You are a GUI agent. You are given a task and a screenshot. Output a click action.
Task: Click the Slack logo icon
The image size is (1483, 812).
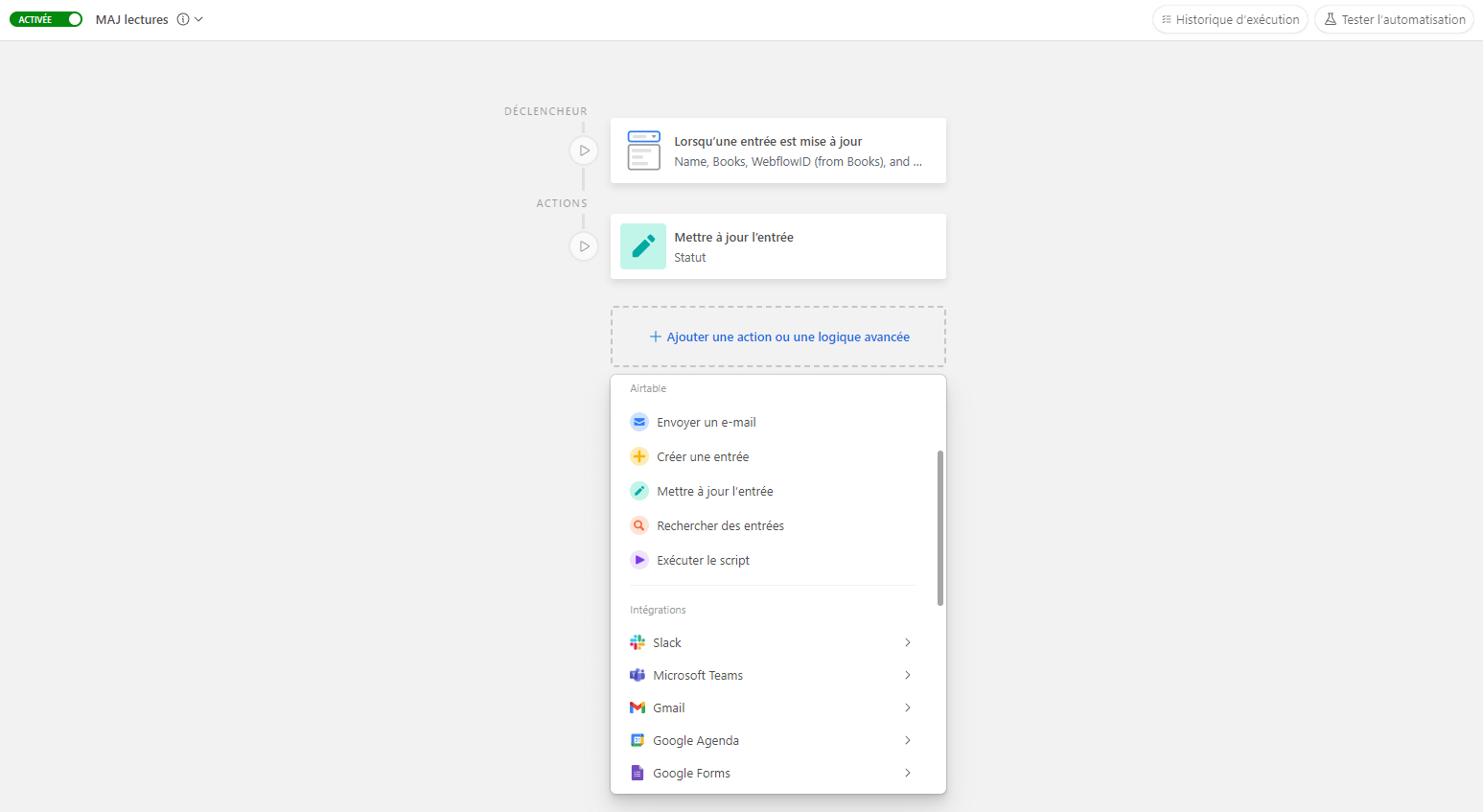tap(637, 642)
